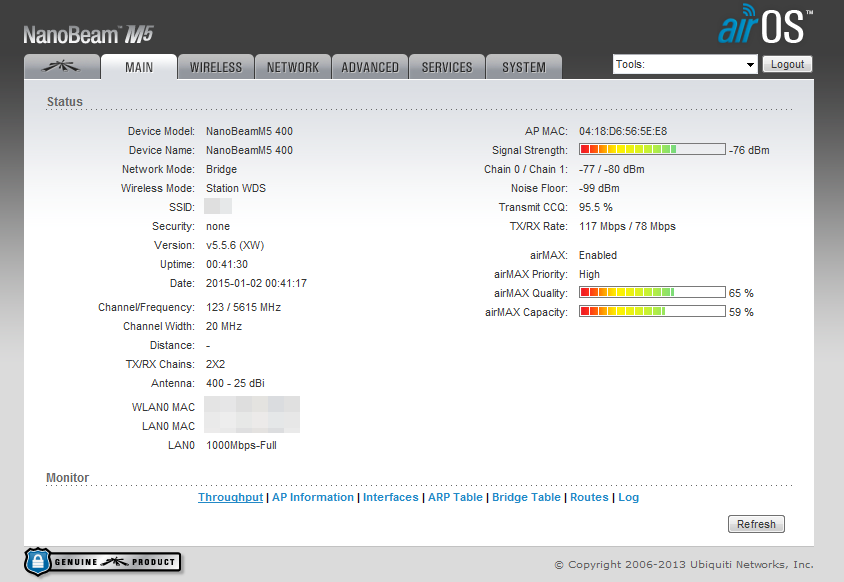The height and width of the screenshot is (582, 844).
Task: Click the Status section heading
Action: (65, 102)
